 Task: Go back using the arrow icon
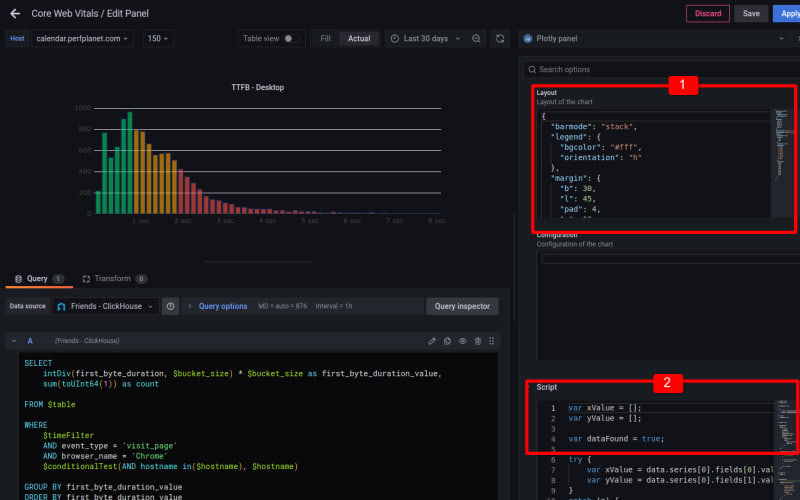tap(15, 14)
